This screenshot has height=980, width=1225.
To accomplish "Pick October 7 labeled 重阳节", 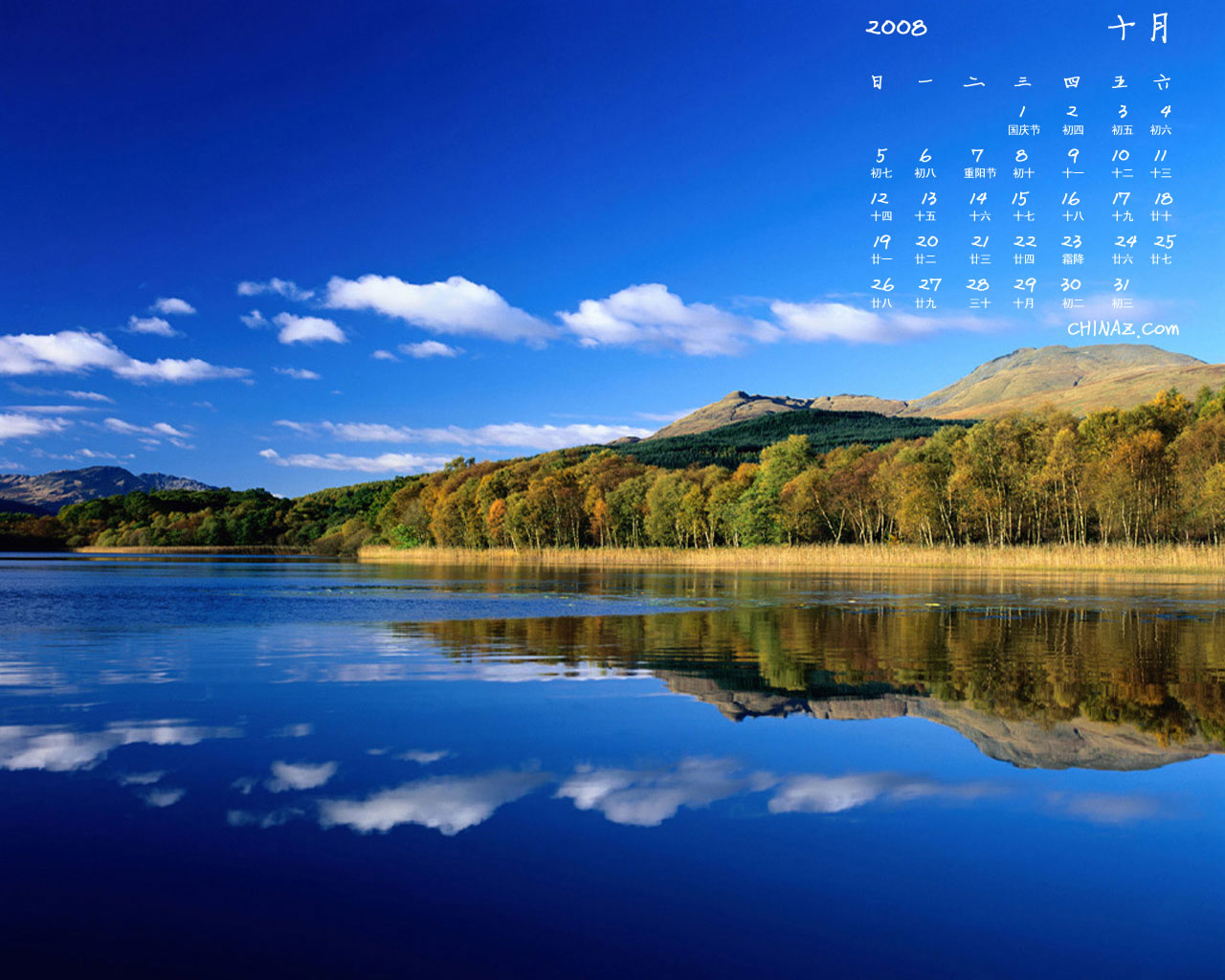I will click(978, 162).
